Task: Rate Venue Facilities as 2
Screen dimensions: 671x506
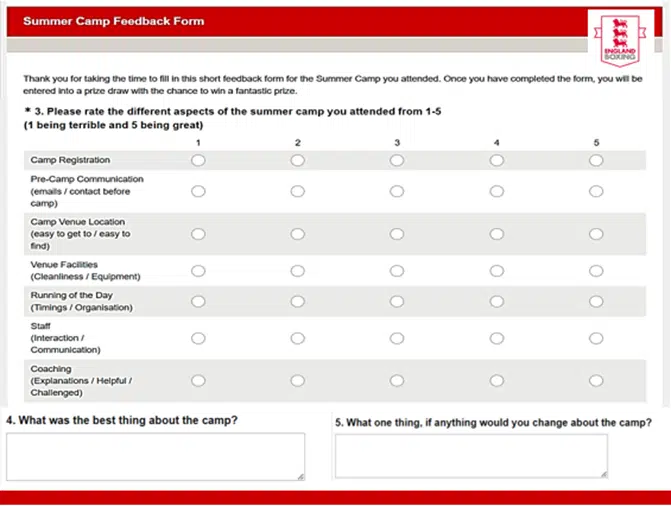Action: (298, 270)
